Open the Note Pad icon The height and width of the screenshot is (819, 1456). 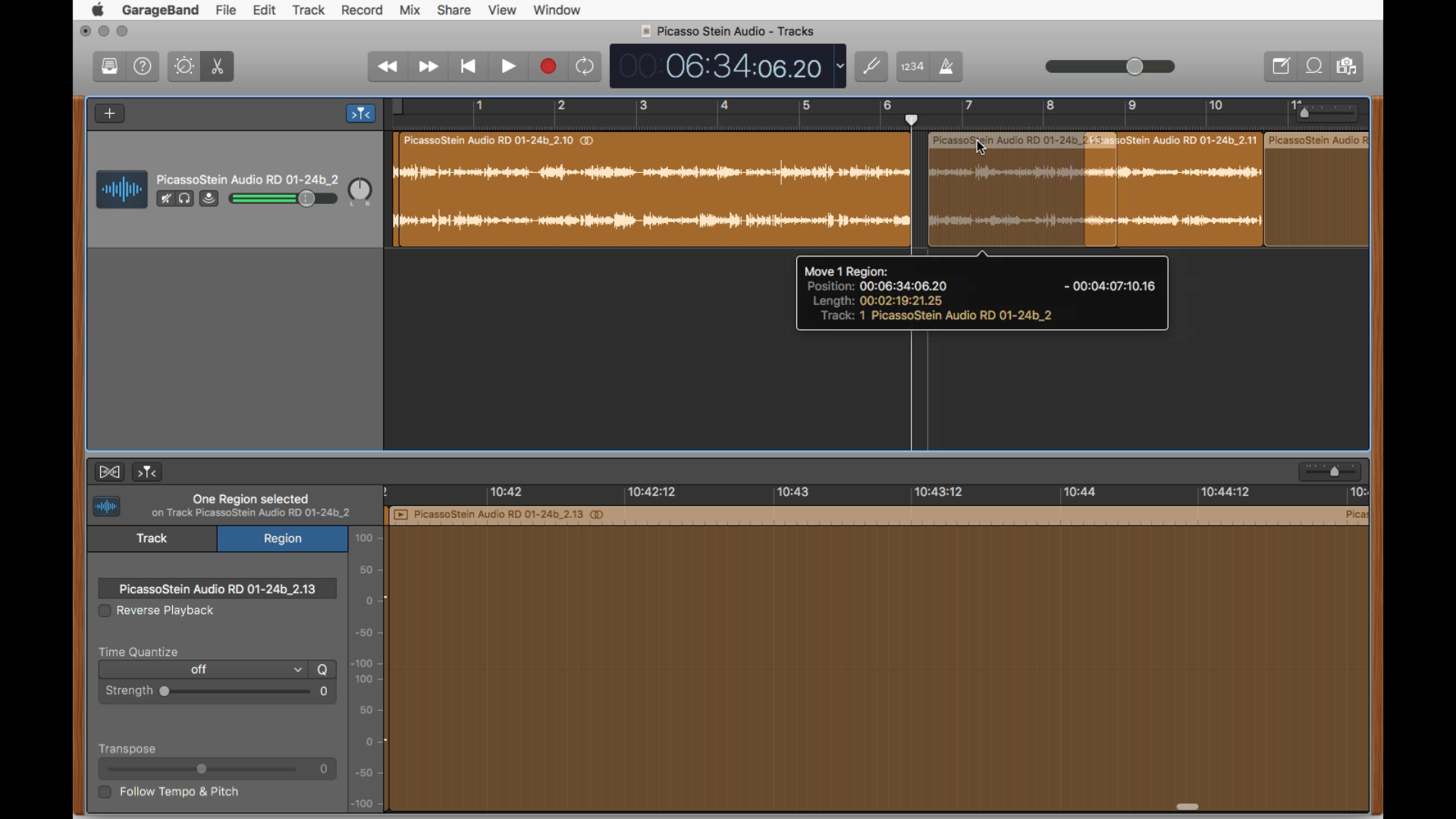point(1281,67)
